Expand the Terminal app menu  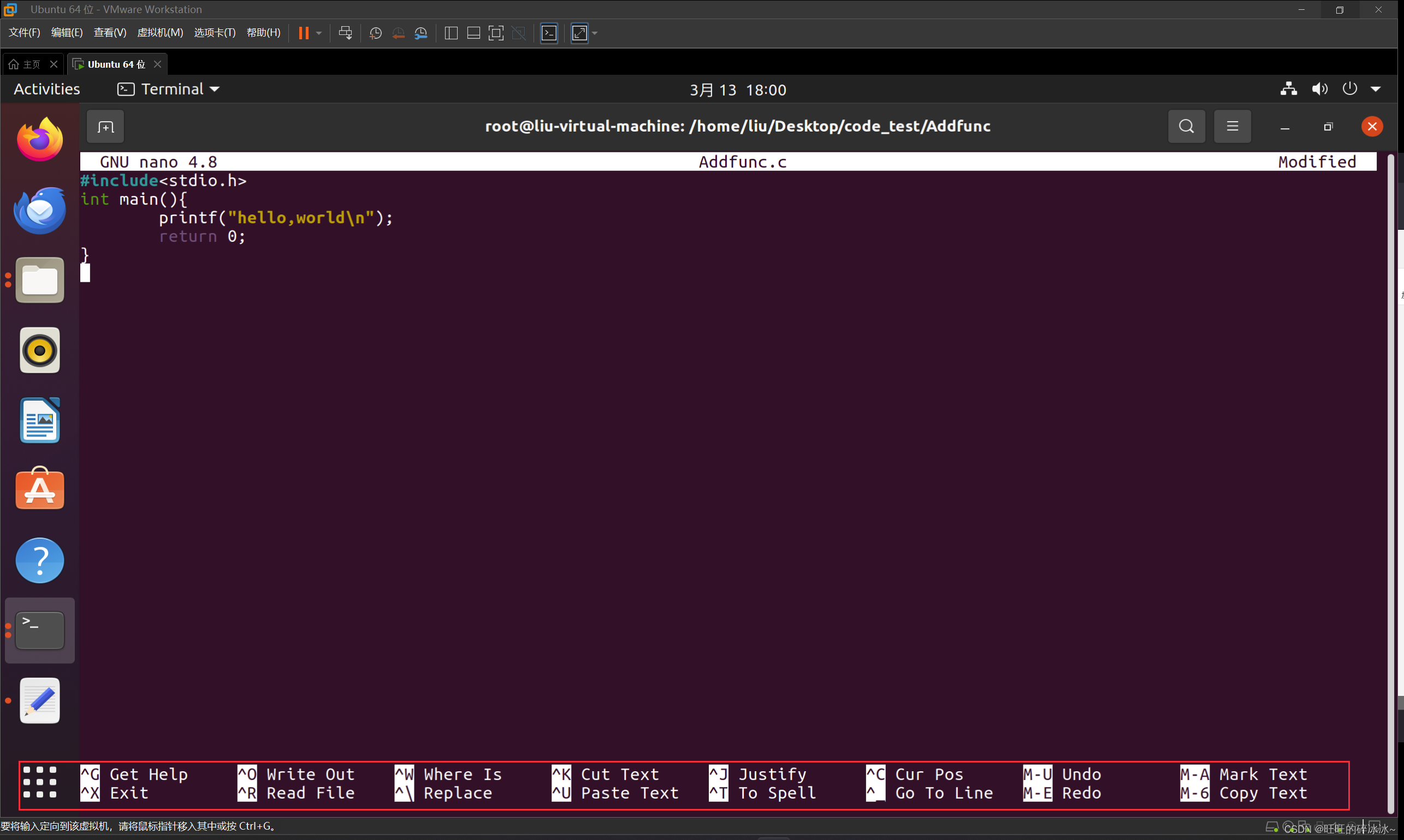point(168,90)
